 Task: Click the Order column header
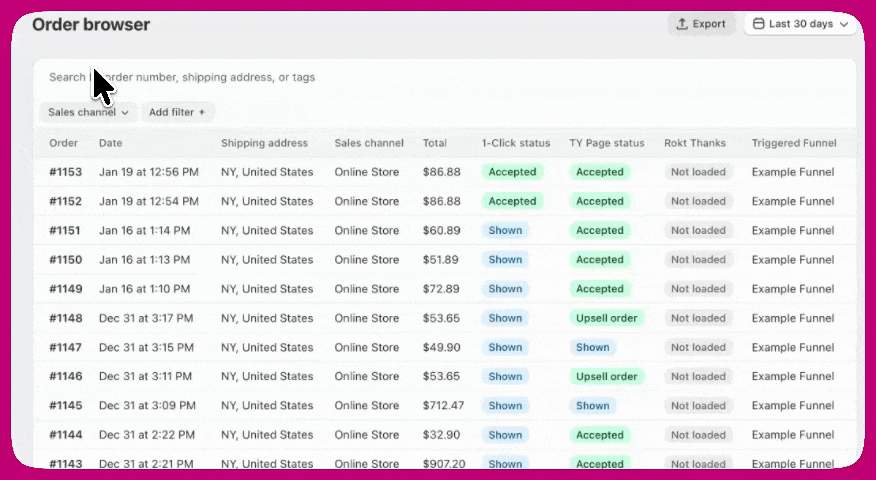(x=64, y=143)
